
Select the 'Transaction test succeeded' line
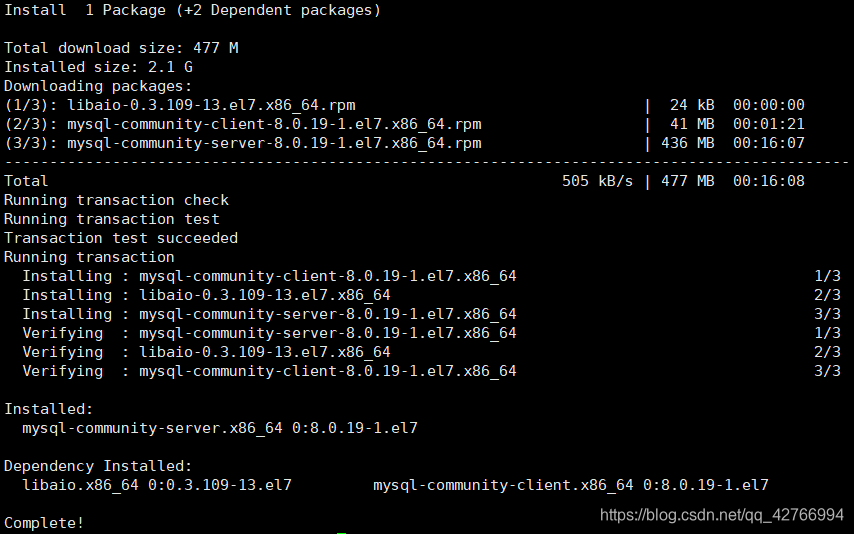121,238
